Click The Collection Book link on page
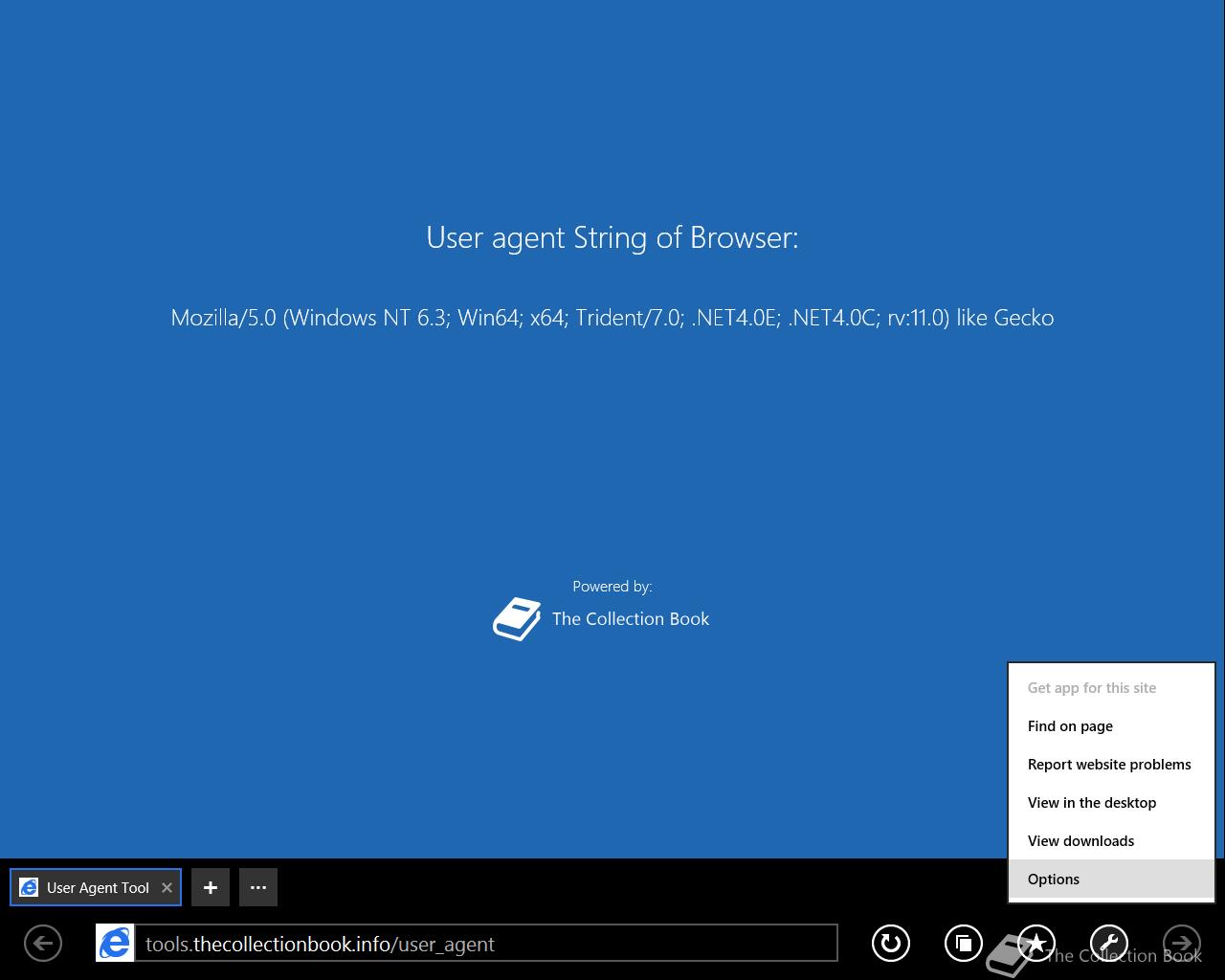The width and height of the screenshot is (1225, 980). click(631, 619)
